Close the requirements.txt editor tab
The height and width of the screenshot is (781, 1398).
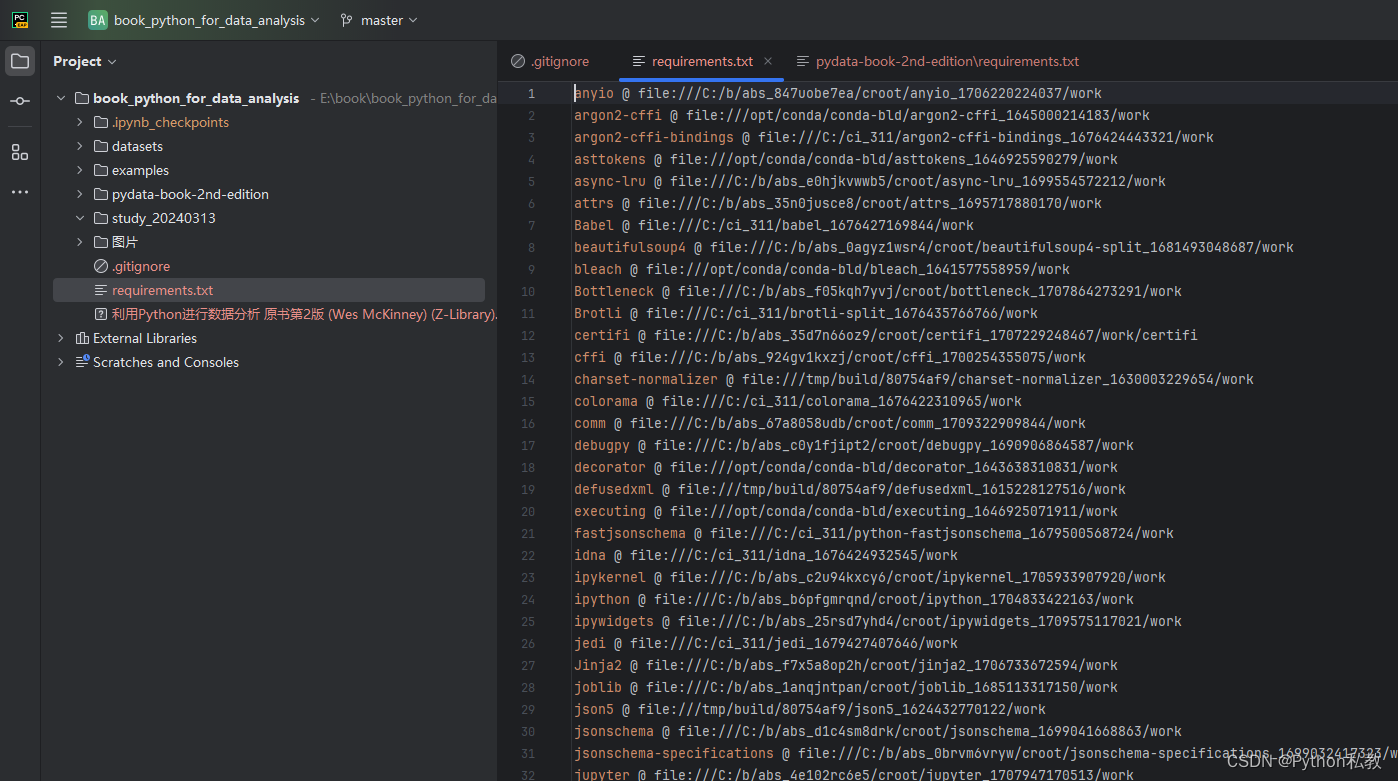point(767,61)
